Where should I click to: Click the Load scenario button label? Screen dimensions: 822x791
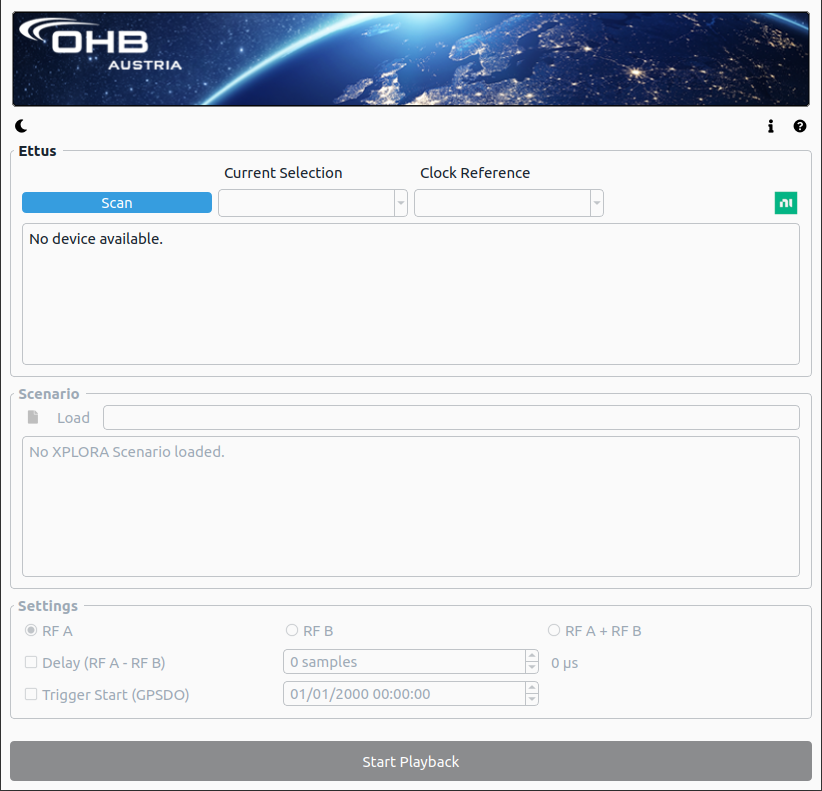[73, 418]
